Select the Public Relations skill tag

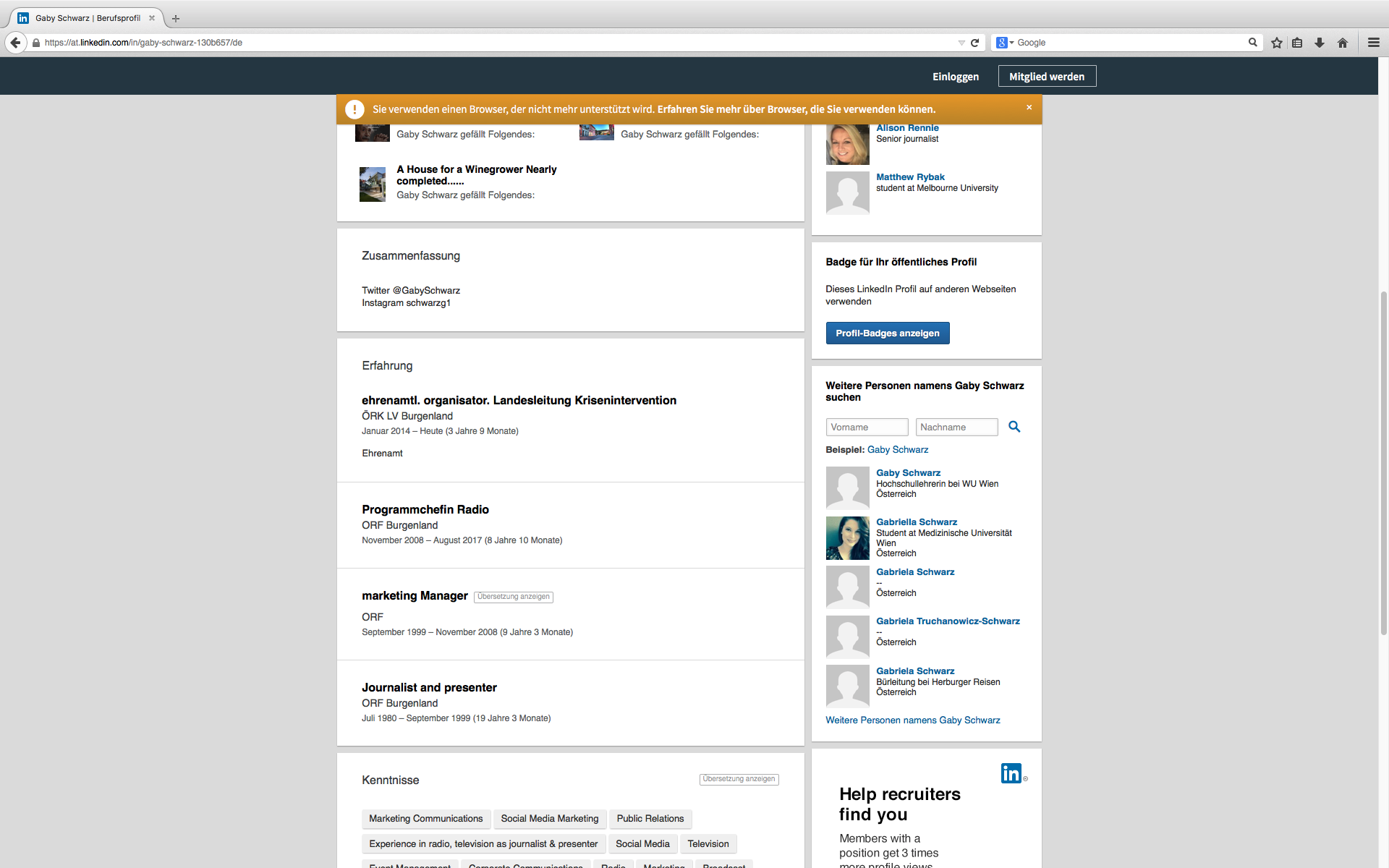[650, 819]
